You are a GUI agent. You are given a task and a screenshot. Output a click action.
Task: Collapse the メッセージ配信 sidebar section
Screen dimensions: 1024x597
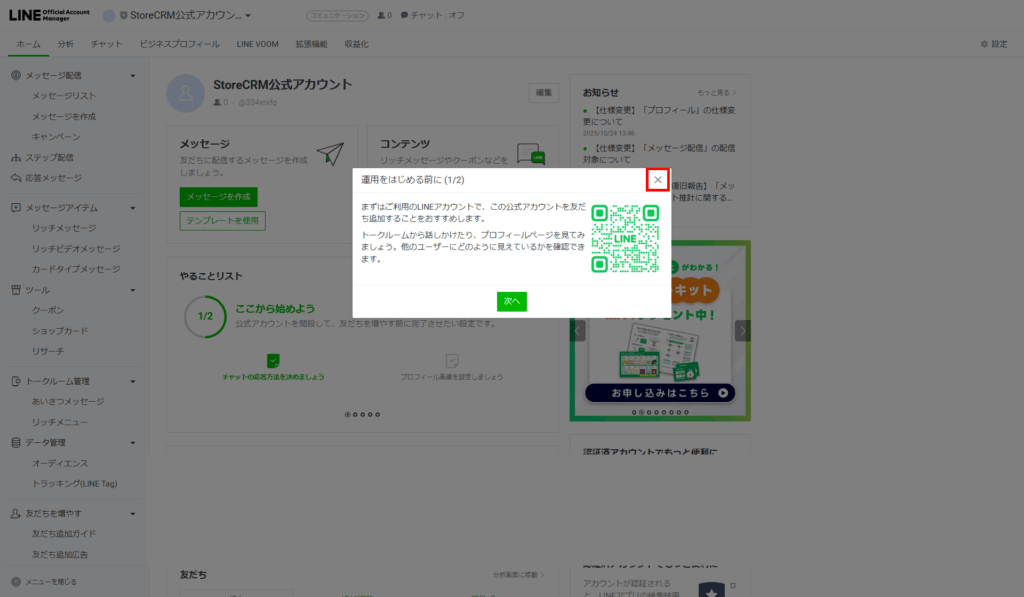tap(133, 76)
